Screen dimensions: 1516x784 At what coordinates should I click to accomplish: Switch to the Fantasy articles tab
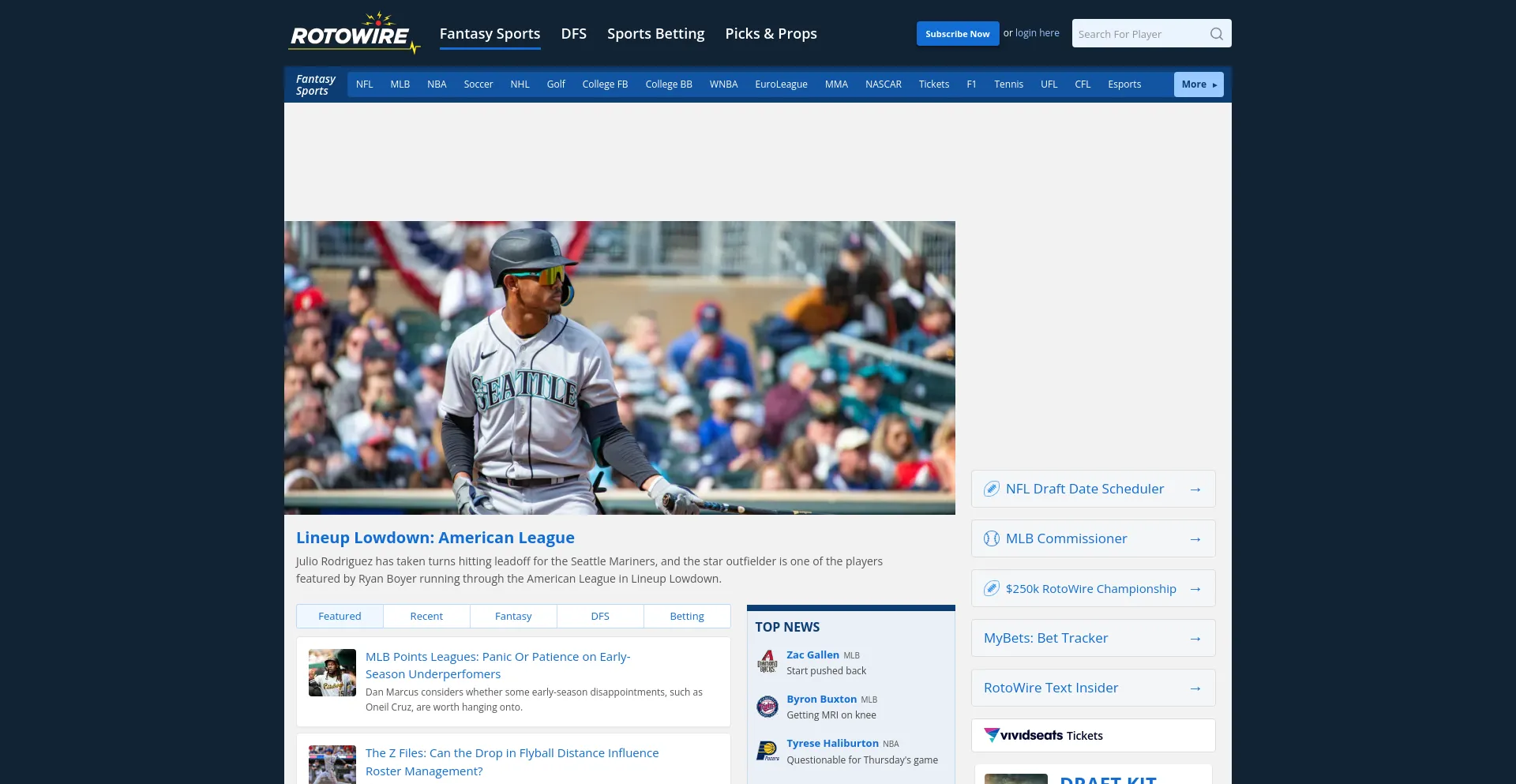click(513, 616)
